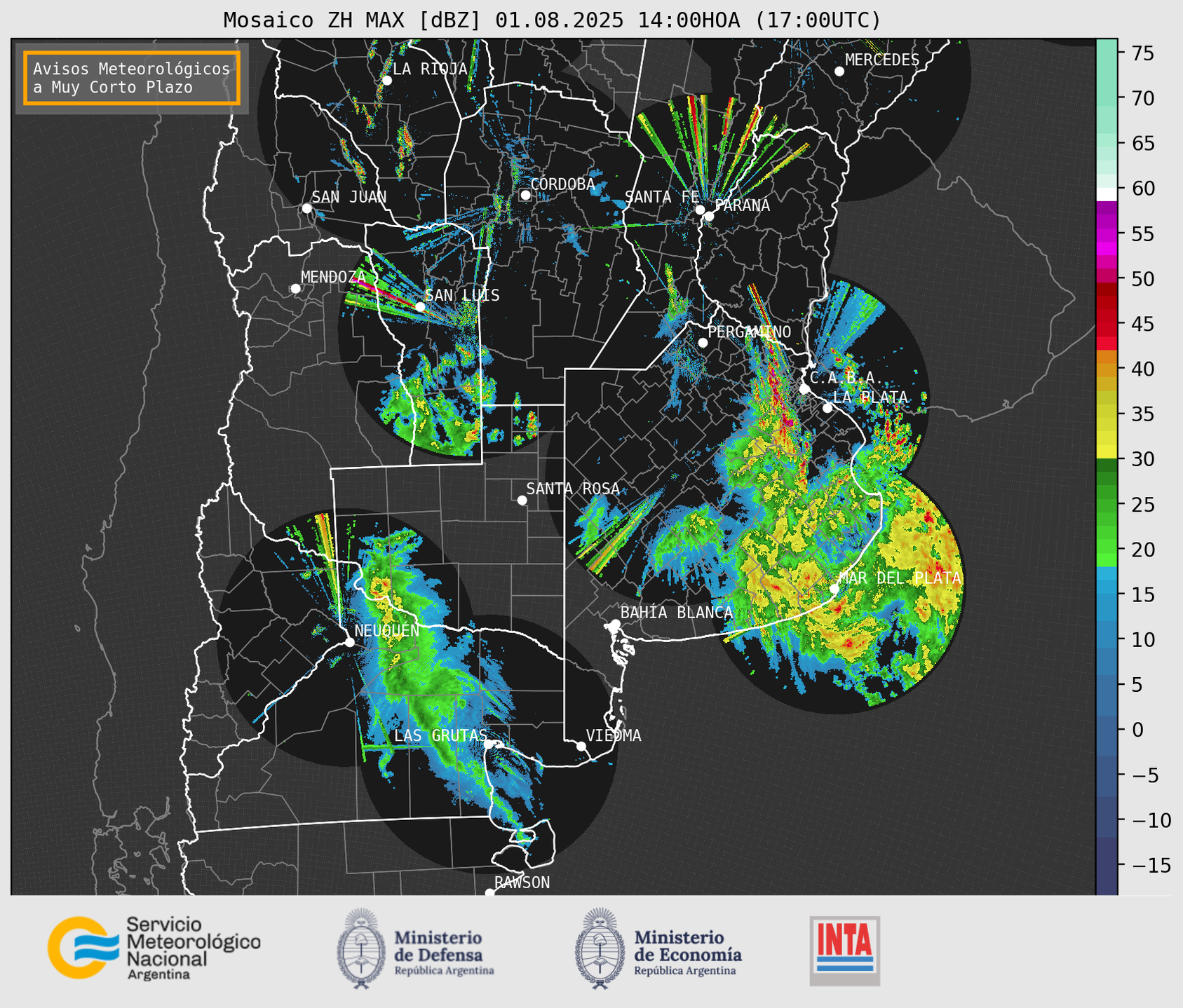Click the SANTA ROSA label text
Viewport: 1183px width, 1008px height.
pos(573,489)
